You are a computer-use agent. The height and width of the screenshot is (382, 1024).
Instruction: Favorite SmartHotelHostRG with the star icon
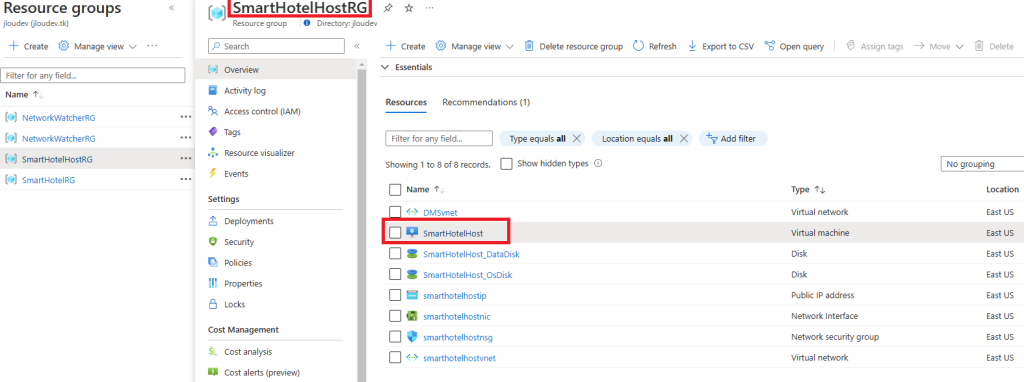409,8
